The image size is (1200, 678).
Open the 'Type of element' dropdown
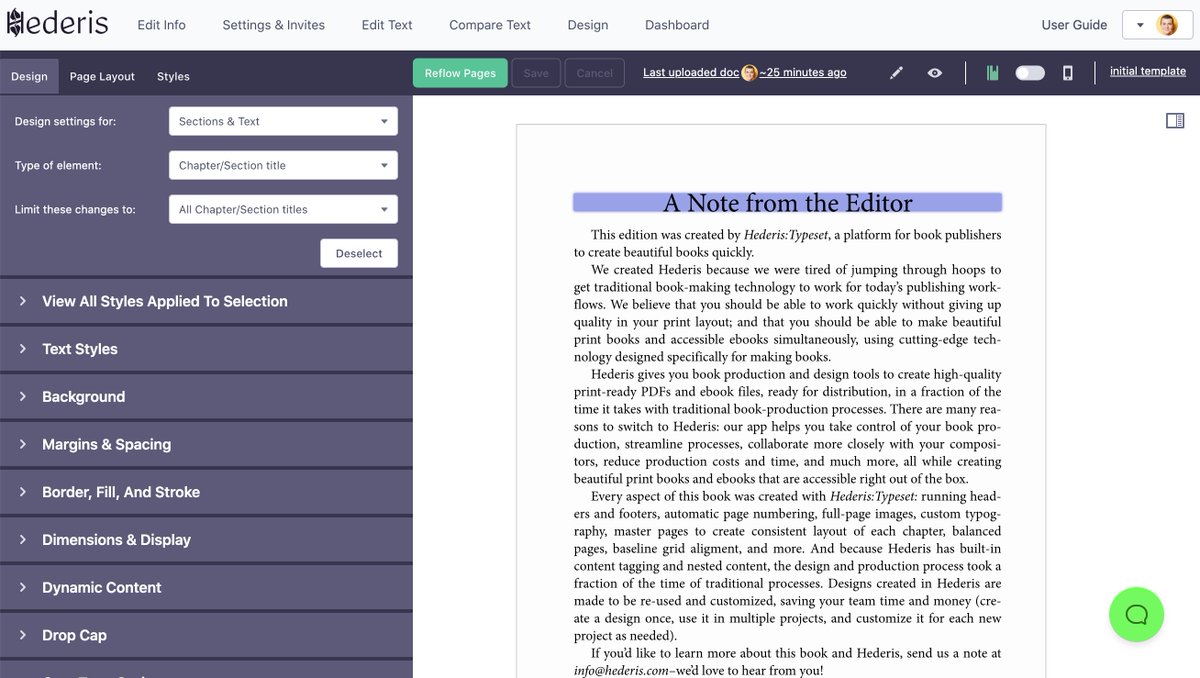pyautogui.click(x=283, y=165)
